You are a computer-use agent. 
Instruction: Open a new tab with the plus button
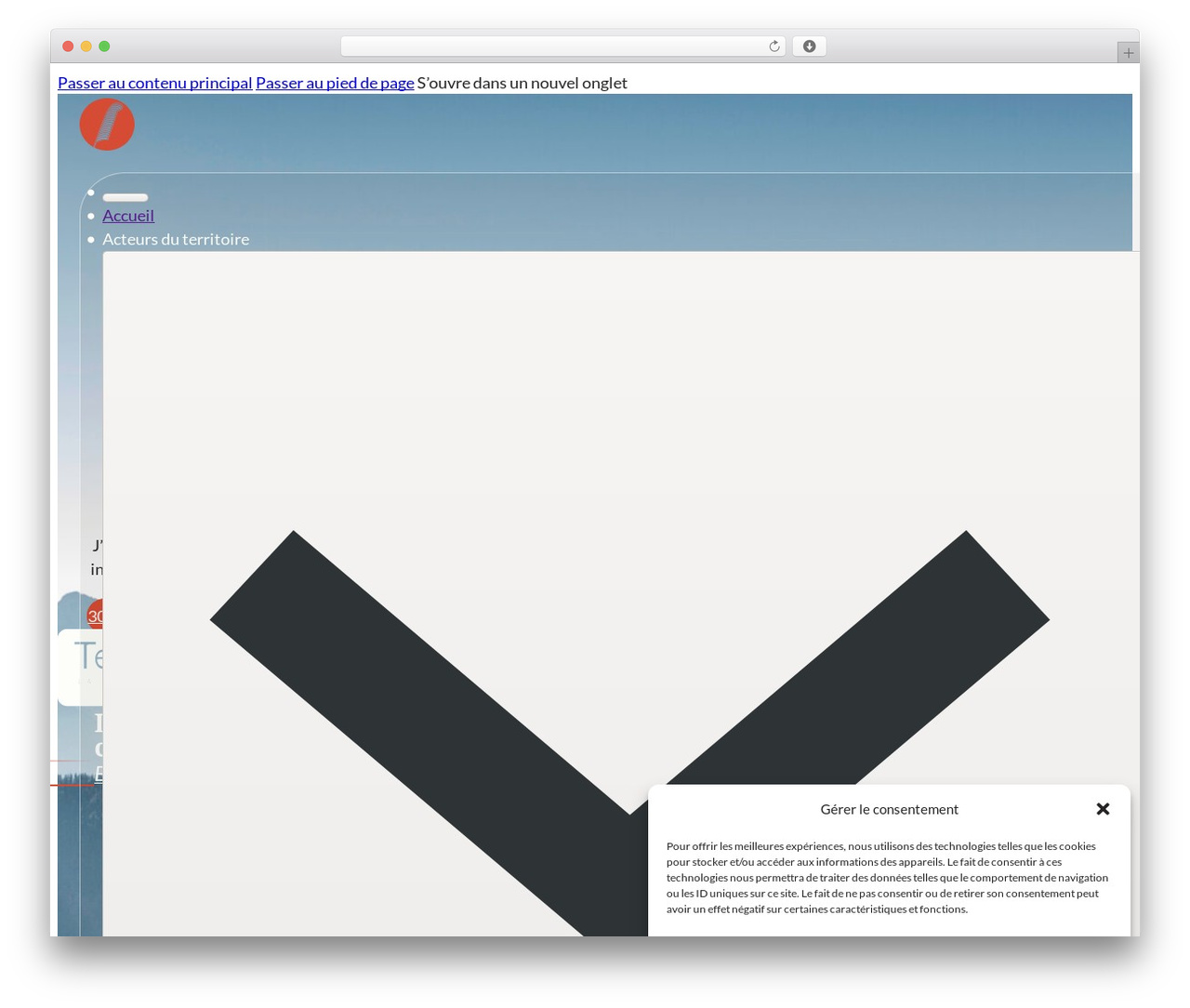(1128, 53)
